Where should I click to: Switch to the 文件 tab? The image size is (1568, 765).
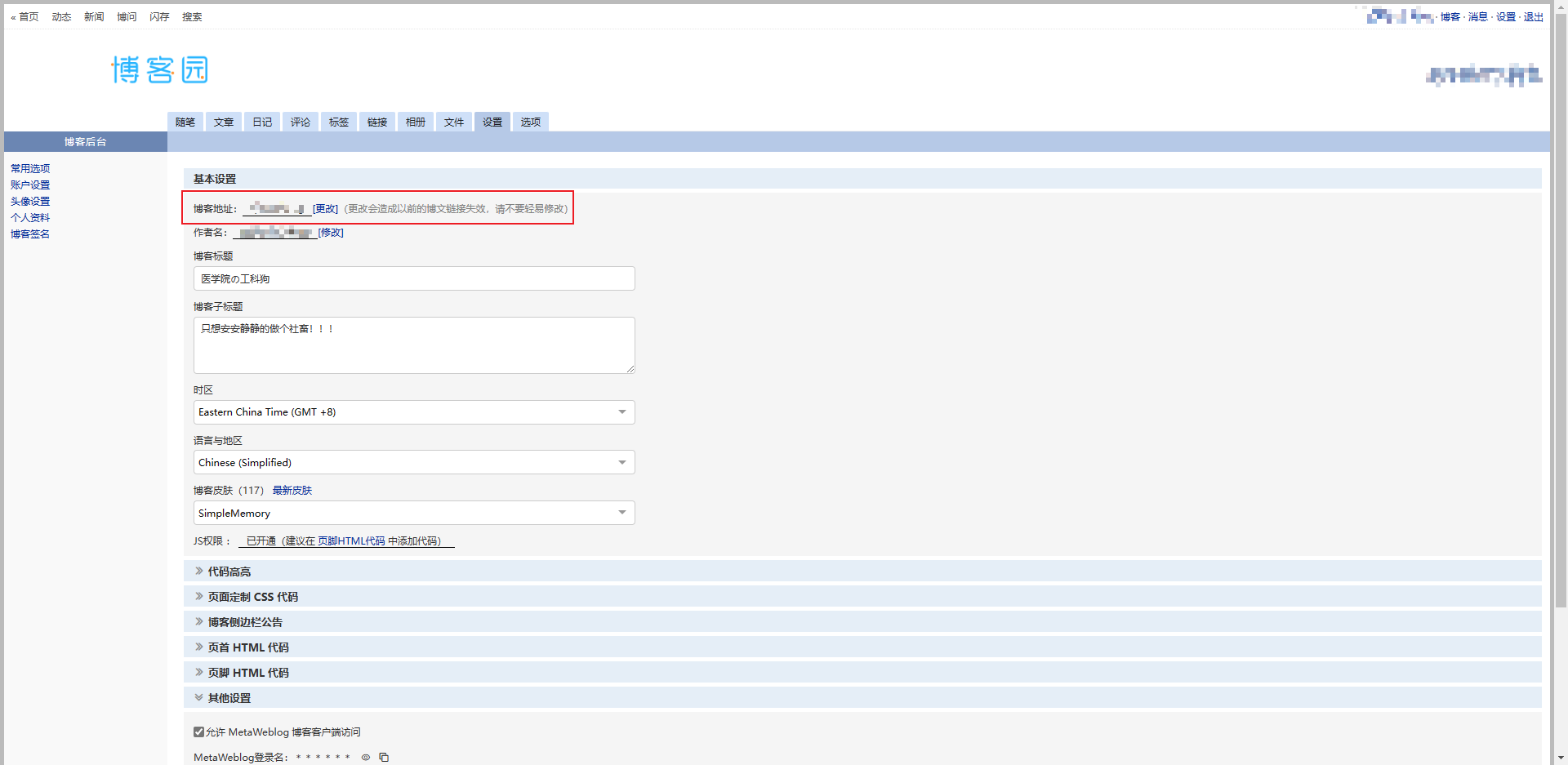[454, 122]
